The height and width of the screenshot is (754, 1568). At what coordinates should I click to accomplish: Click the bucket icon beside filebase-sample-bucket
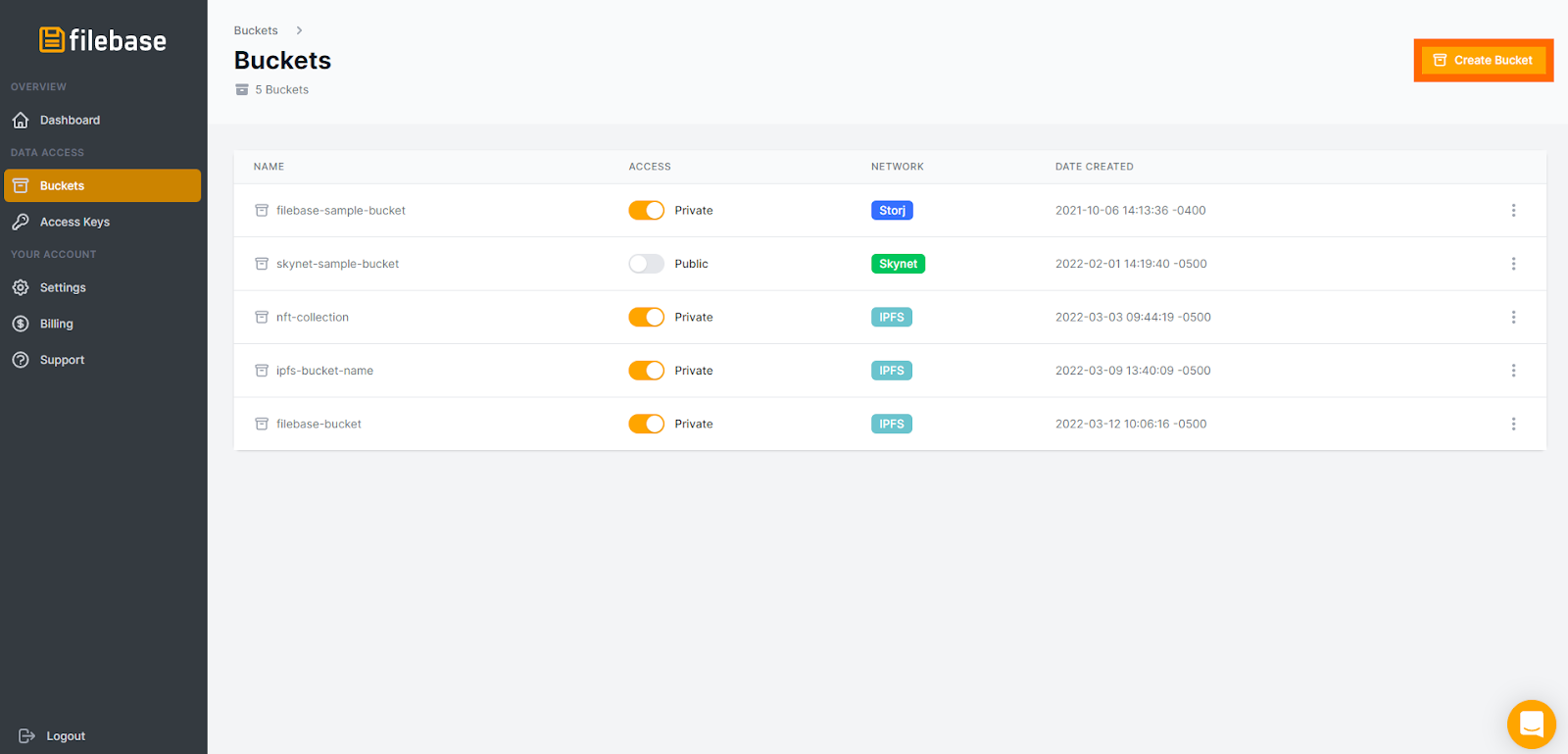coord(262,211)
